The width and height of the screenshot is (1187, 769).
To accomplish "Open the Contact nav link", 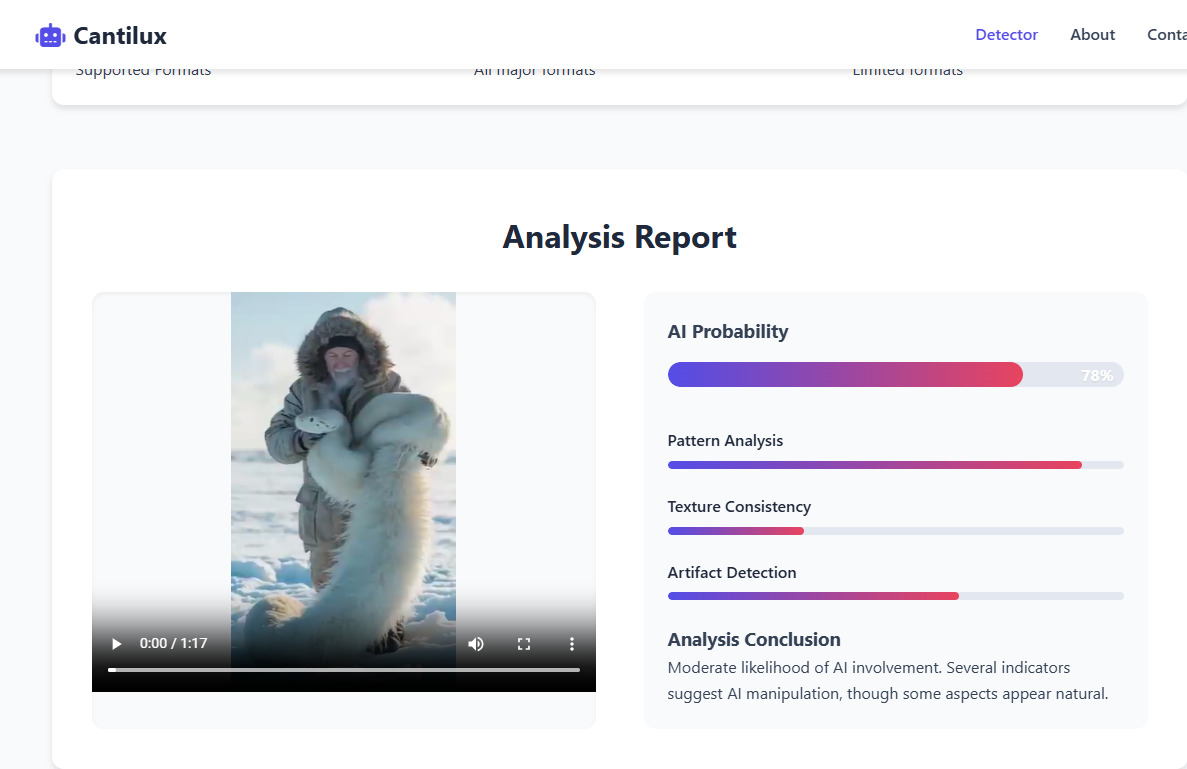I will click(1166, 35).
